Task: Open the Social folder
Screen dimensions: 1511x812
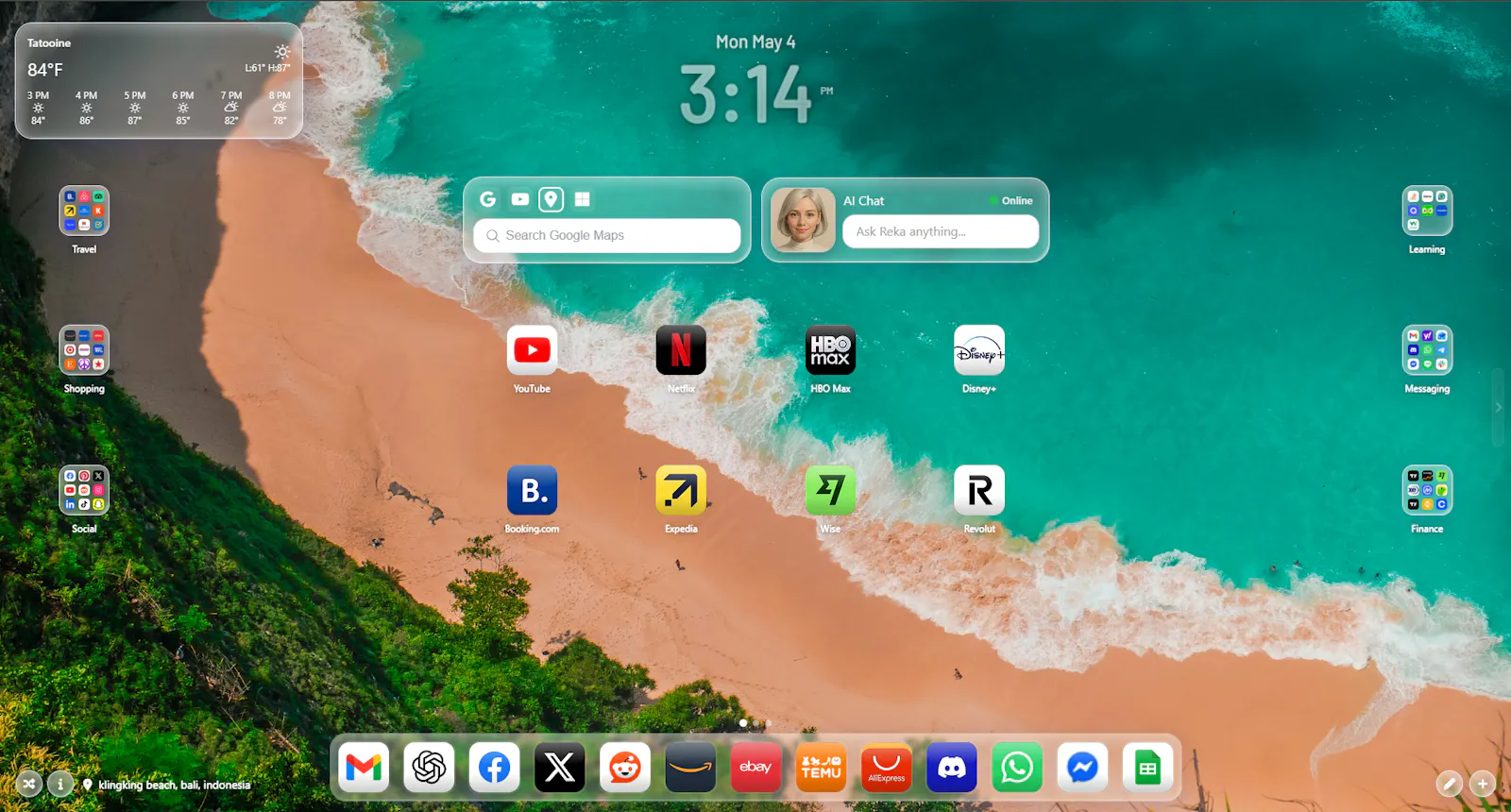Action: (84, 490)
